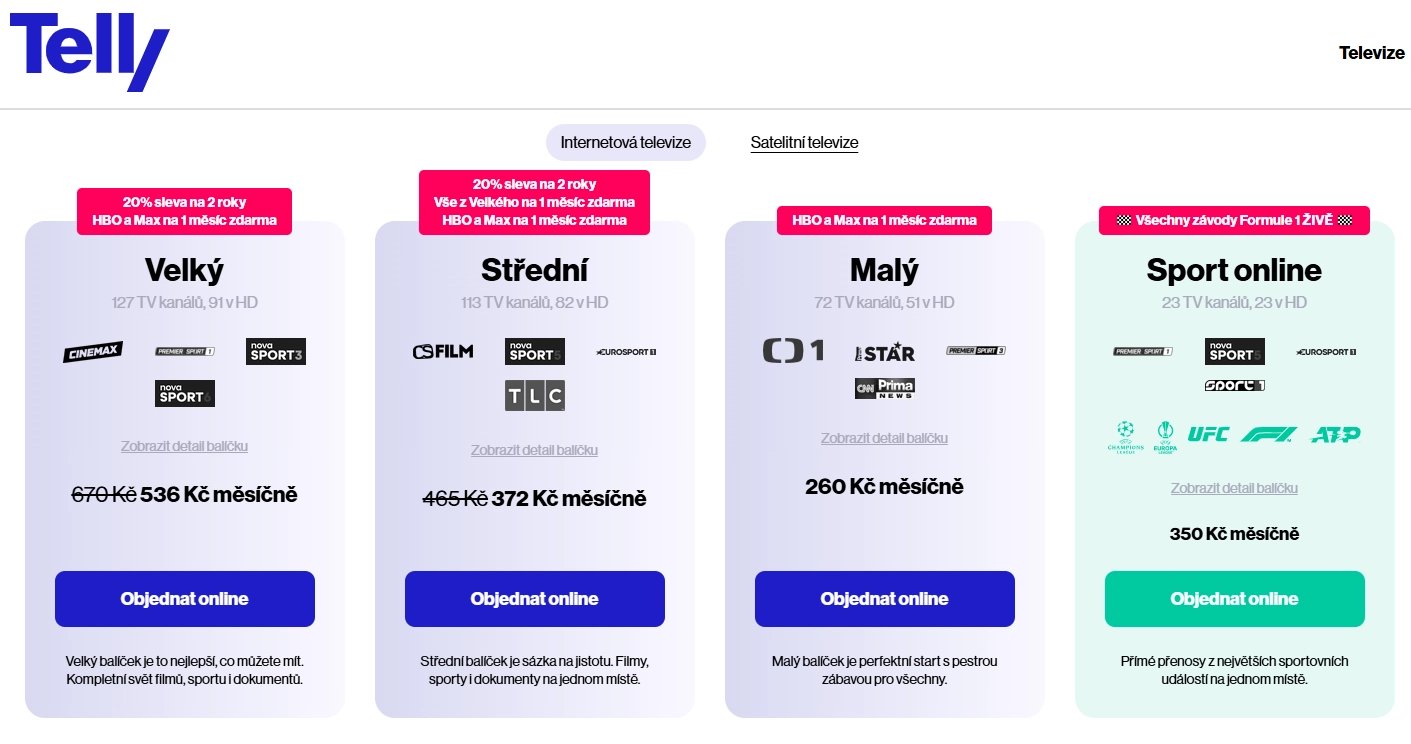Switch to Satelitní televize view
Viewport: 1411px width, 744px height.
click(x=804, y=143)
